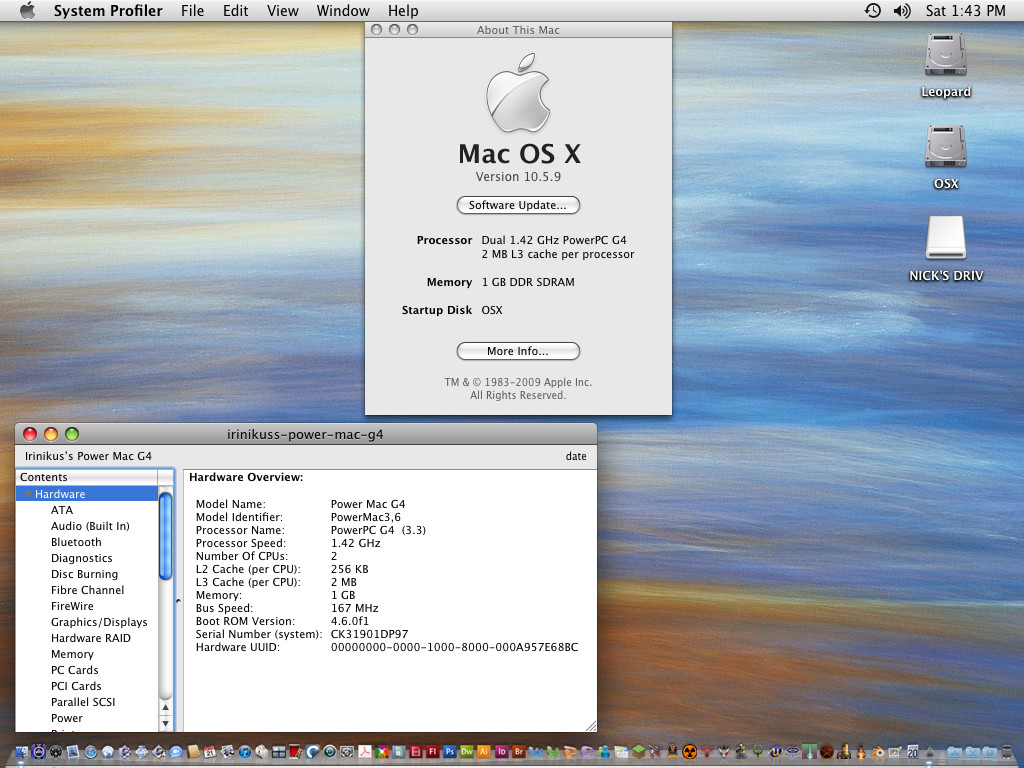Click the More Info button

point(518,351)
